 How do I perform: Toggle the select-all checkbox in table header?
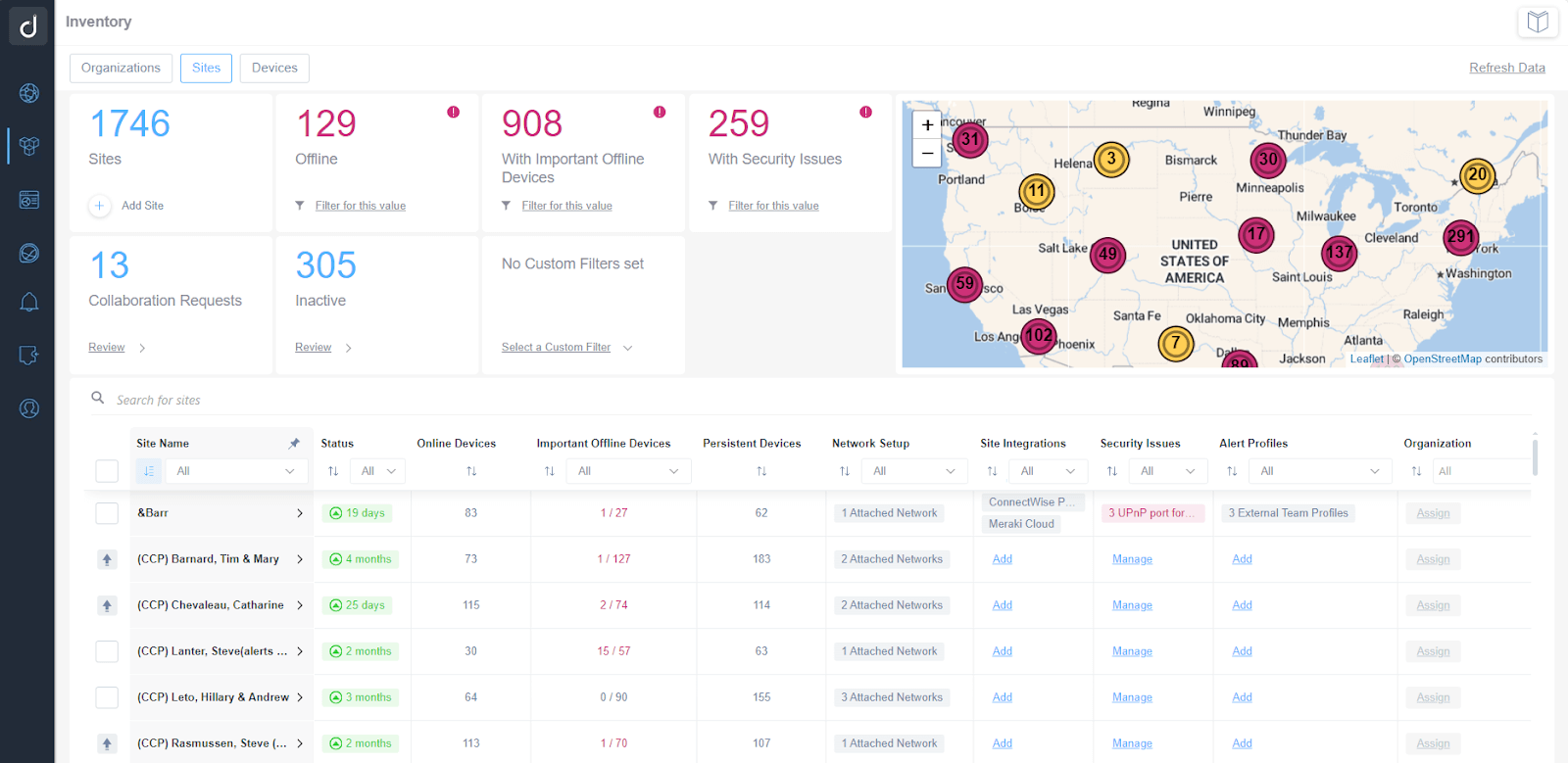coord(107,471)
